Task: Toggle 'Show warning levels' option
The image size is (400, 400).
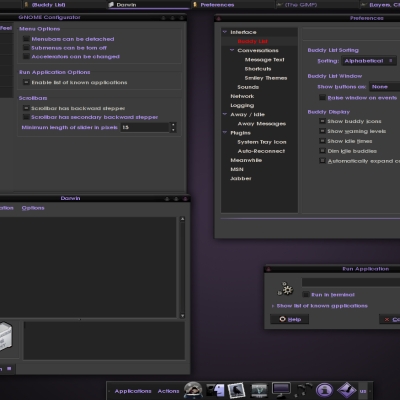Action: 322,131
